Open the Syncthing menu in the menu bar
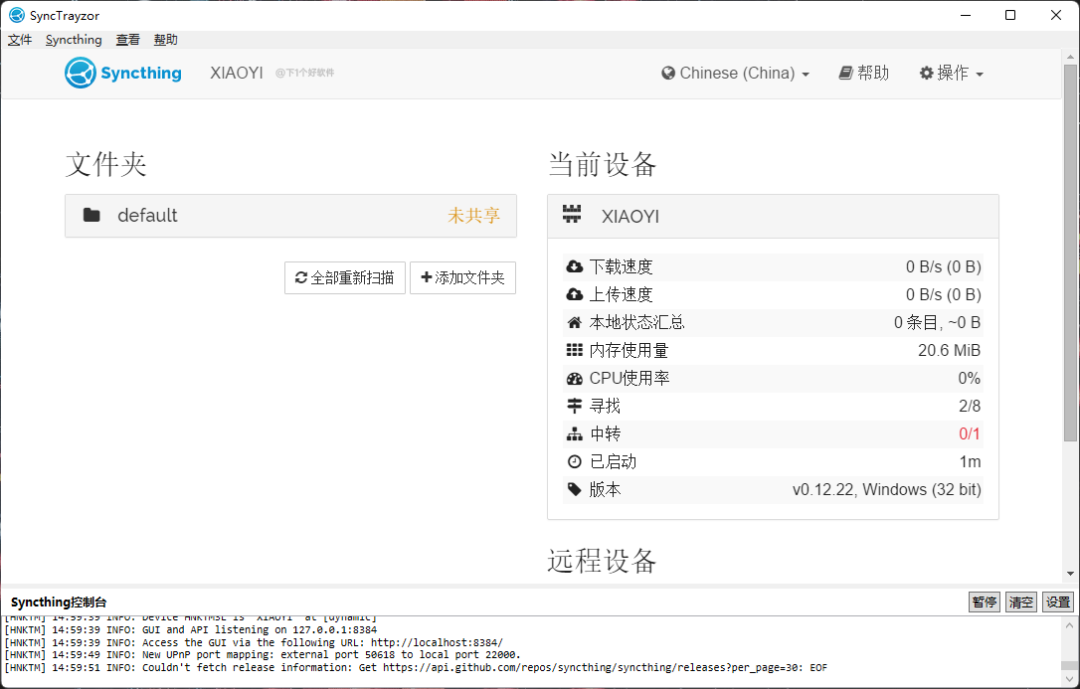The image size is (1080, 689). click(x=73, y=39)
